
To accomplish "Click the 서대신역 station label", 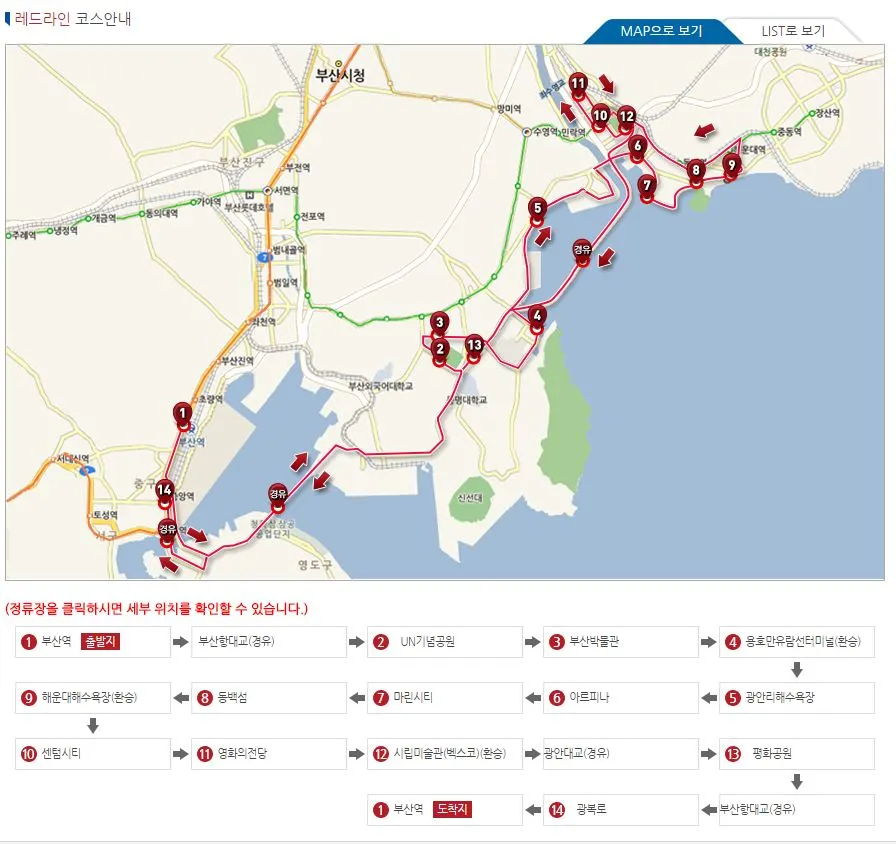I will click(73, 459).
